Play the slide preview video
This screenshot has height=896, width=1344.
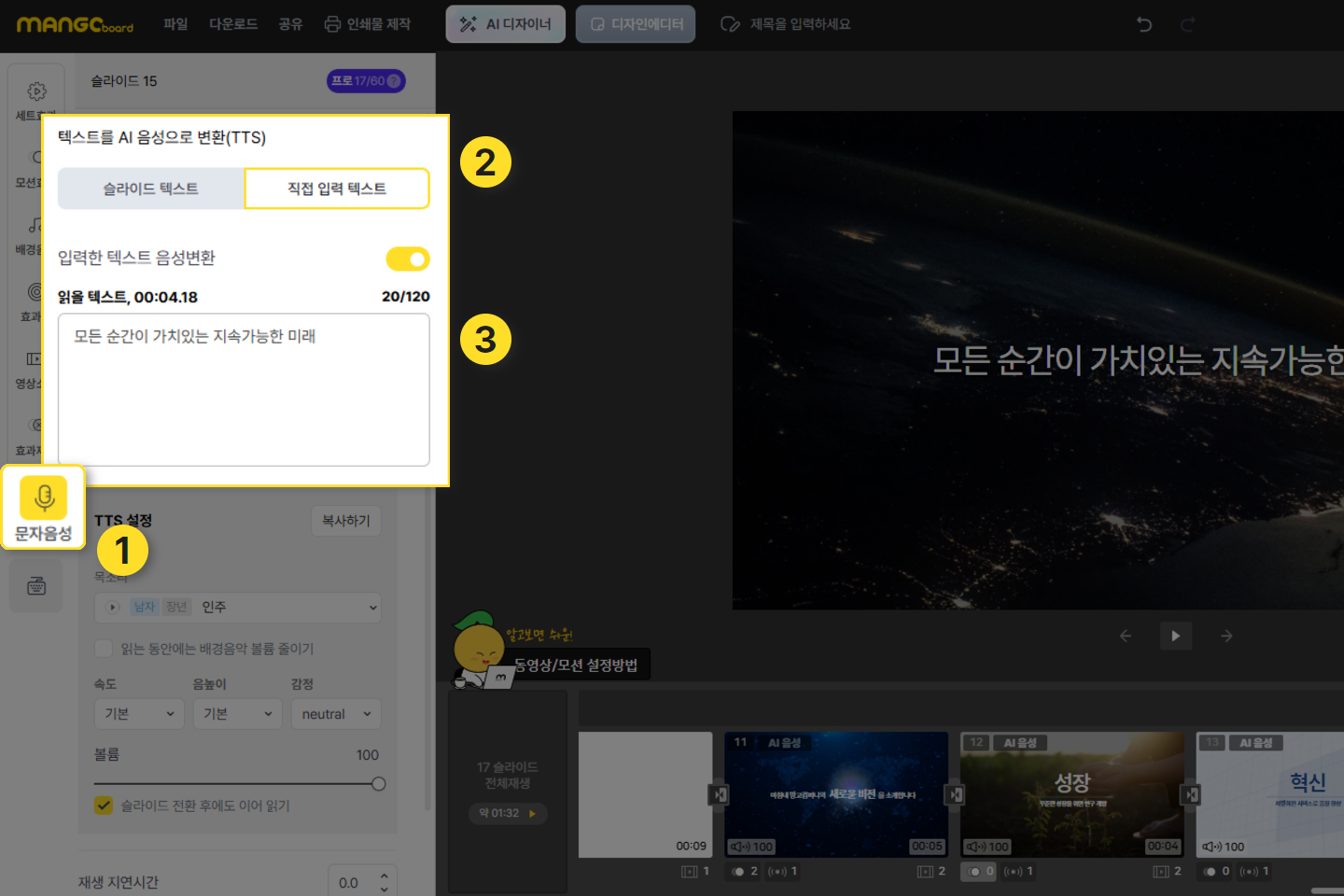tap(1175, 636)
